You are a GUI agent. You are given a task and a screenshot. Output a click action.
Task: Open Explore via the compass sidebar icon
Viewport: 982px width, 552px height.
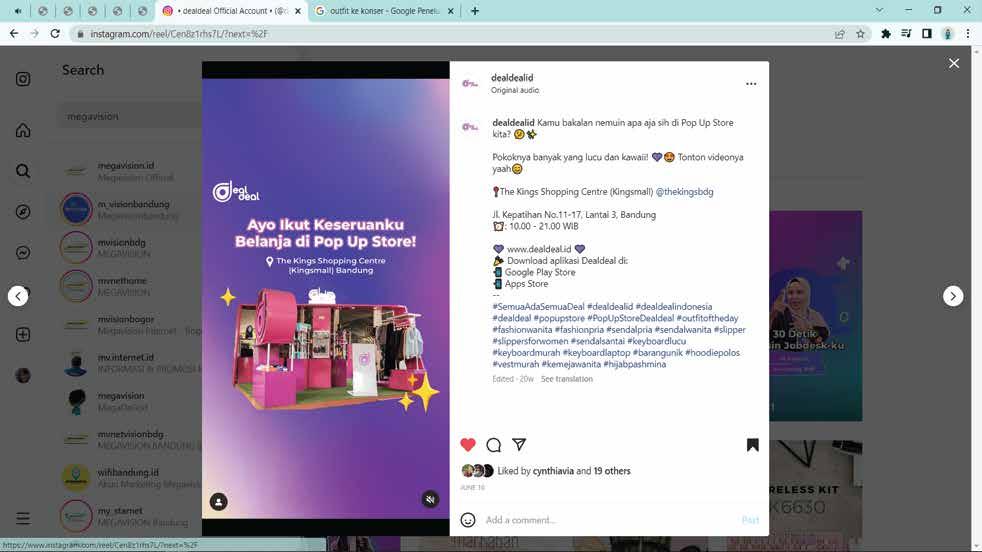tap(23, 212)
